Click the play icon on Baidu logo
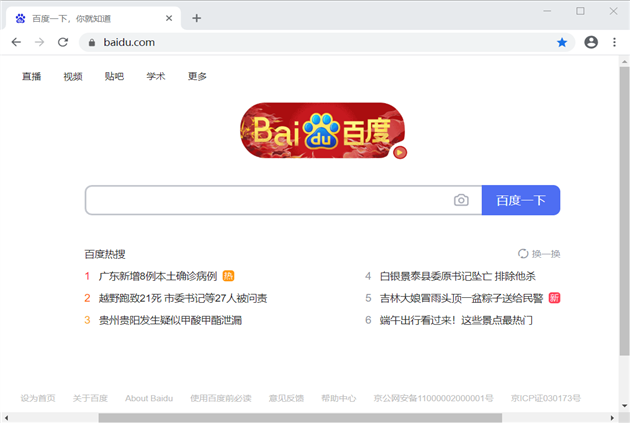The width and height of the screenshot is (630, 423). 400,153
